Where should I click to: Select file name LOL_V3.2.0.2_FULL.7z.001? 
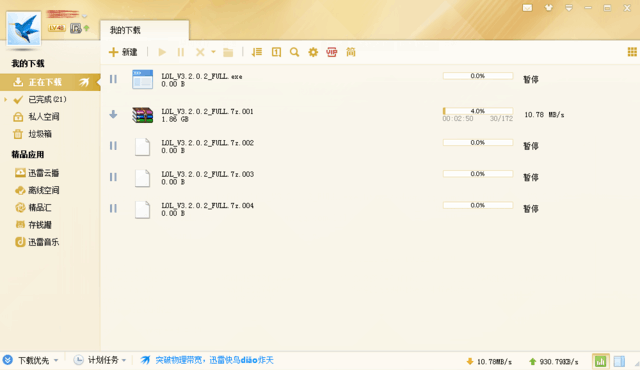pos(207,111)
